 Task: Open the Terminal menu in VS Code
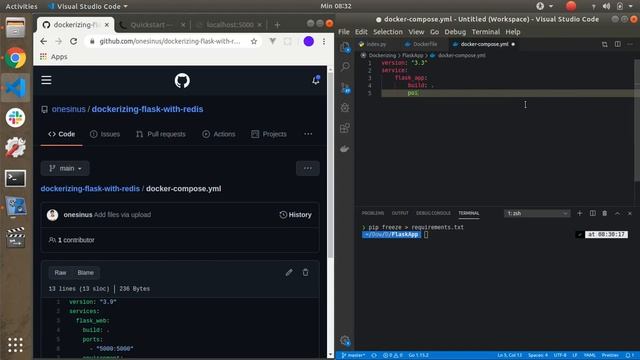pyautogui.click(x=486, y=32)
